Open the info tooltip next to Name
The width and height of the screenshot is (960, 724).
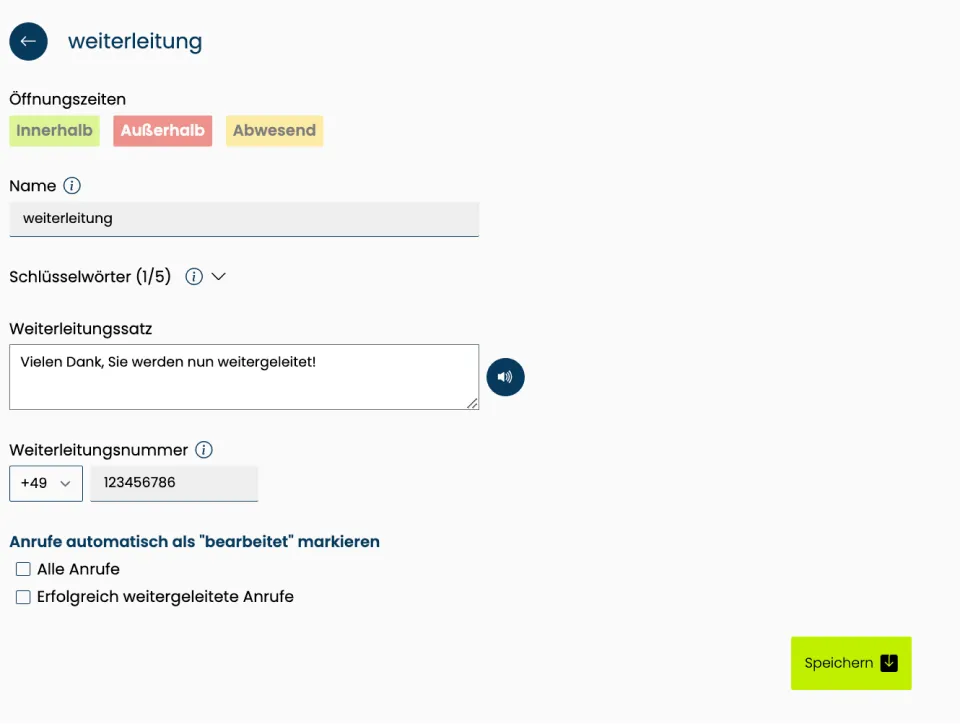pos(71,186)
